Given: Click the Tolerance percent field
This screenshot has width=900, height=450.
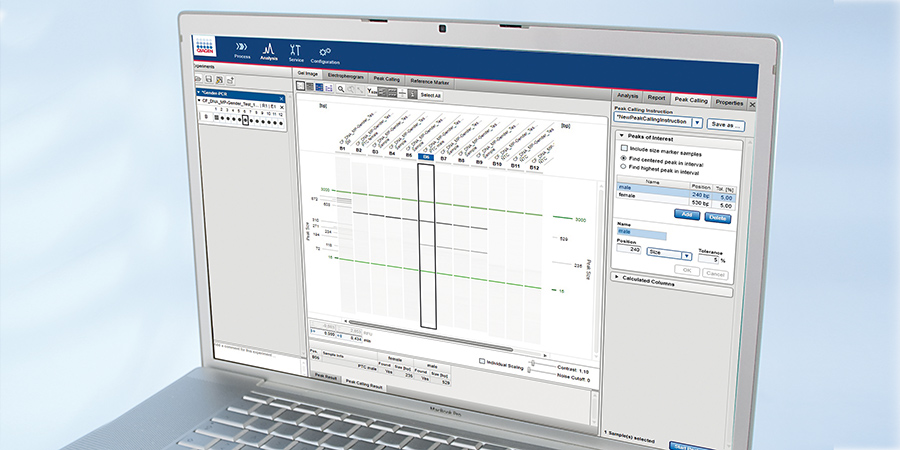Looking at the screenshot, I should click(708, 259).
